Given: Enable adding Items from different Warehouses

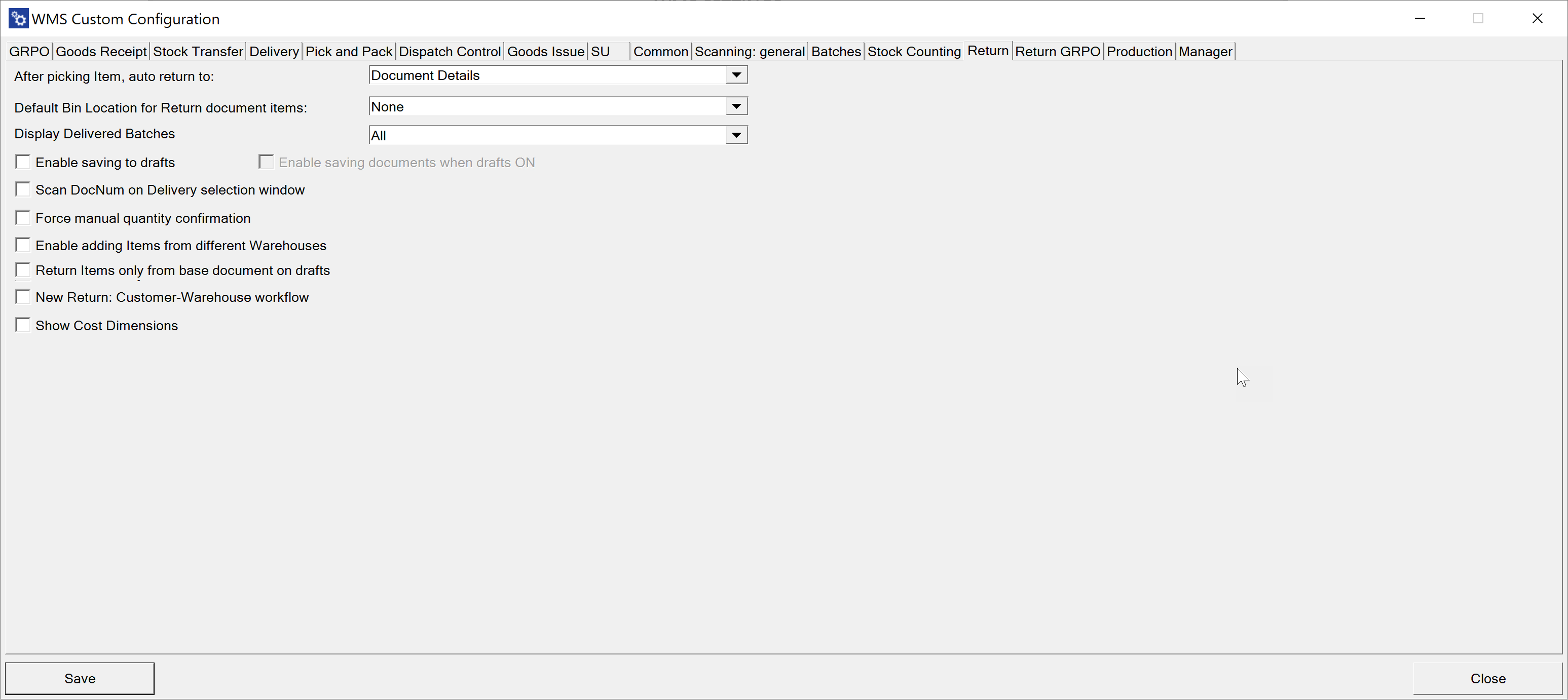Looking at the screenshot, I should [23, 245].
